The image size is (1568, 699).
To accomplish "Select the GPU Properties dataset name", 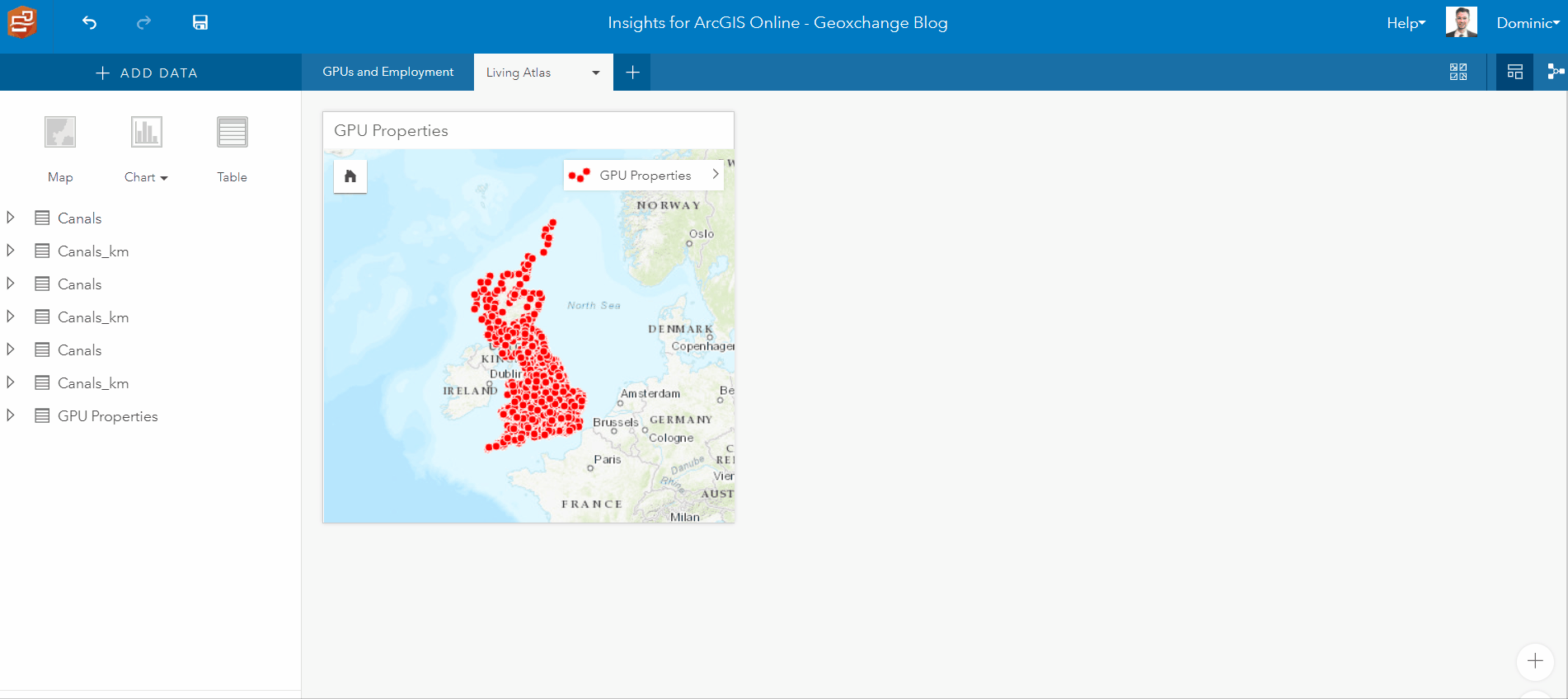I will (108, 416).
